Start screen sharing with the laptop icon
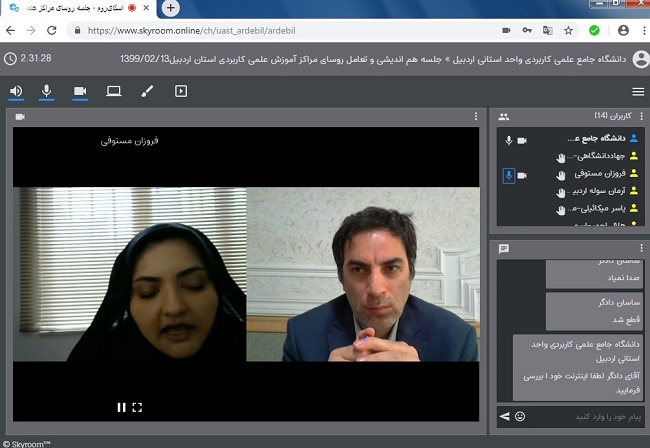The width and height of the screenshot is (650, 448). [x=113, y=91]
